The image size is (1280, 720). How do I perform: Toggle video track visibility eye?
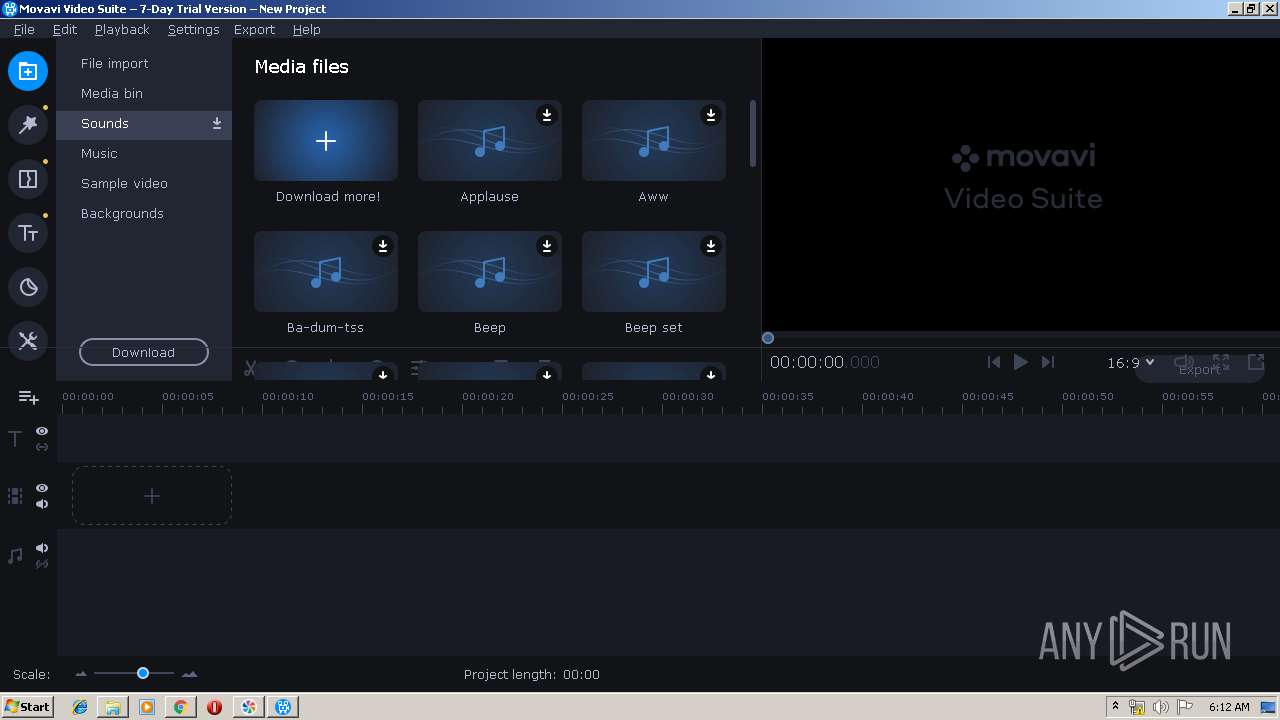coord(42,488)
